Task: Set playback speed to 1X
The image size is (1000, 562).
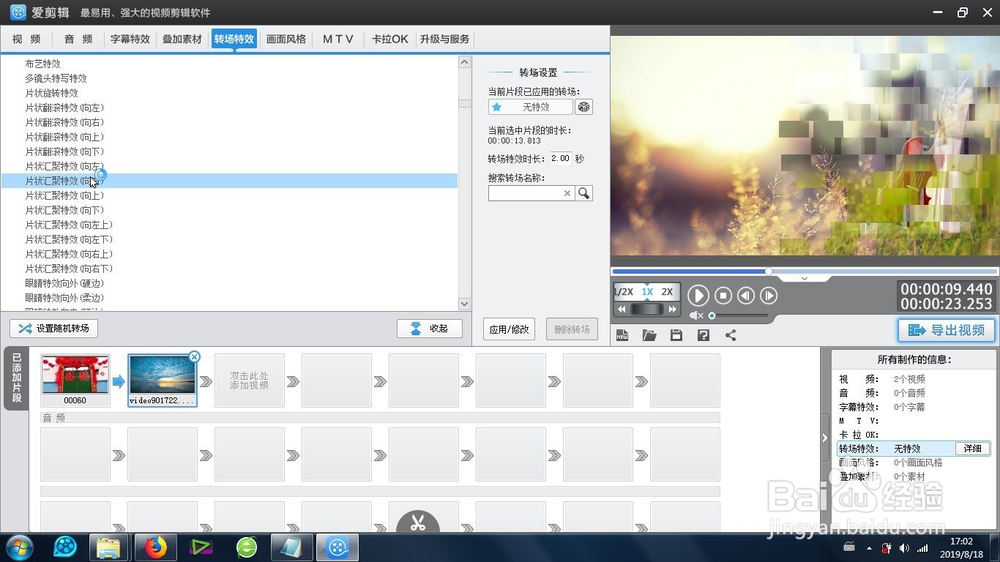Action: 647,292
